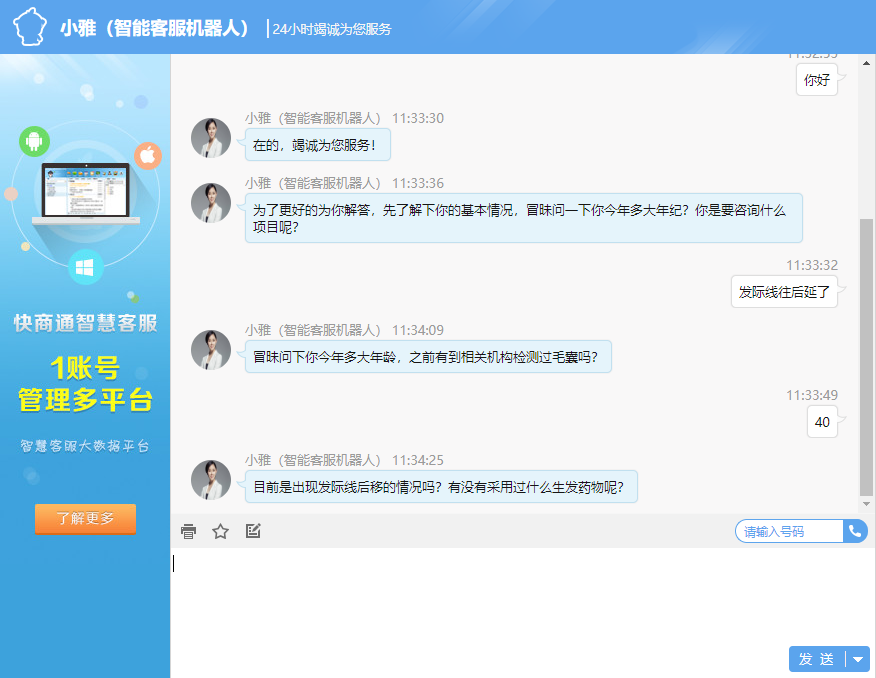This screenshot has height=678, width=876.
Task: Select the 发际线往后延了 message bubble
Action: [784, 292]
